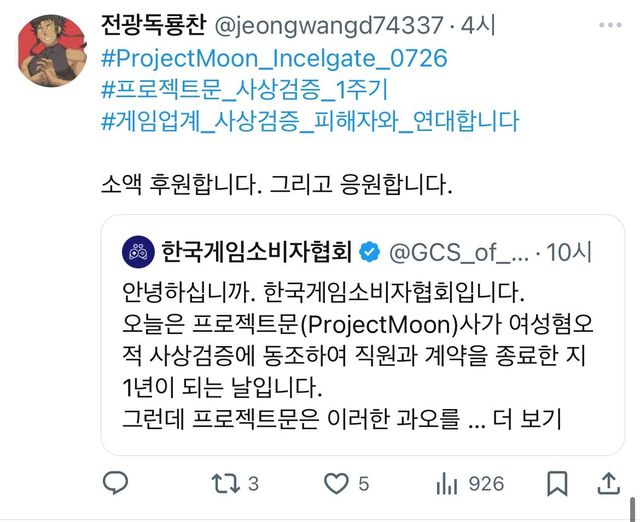
Task: Open hashtag #게임업계_사상검증_피해자와_연대합니다
Action: [310, 121]
